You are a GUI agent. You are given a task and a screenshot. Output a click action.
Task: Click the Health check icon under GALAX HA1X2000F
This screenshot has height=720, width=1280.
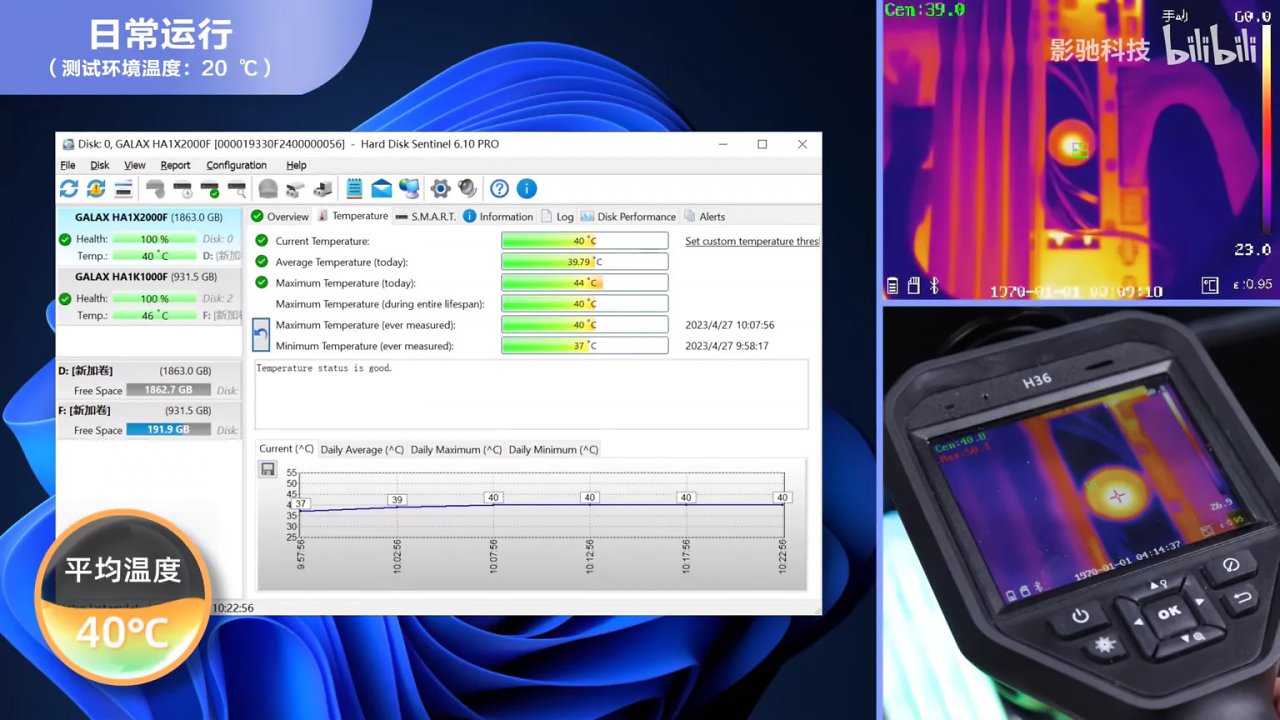click(x=65, y=239)
